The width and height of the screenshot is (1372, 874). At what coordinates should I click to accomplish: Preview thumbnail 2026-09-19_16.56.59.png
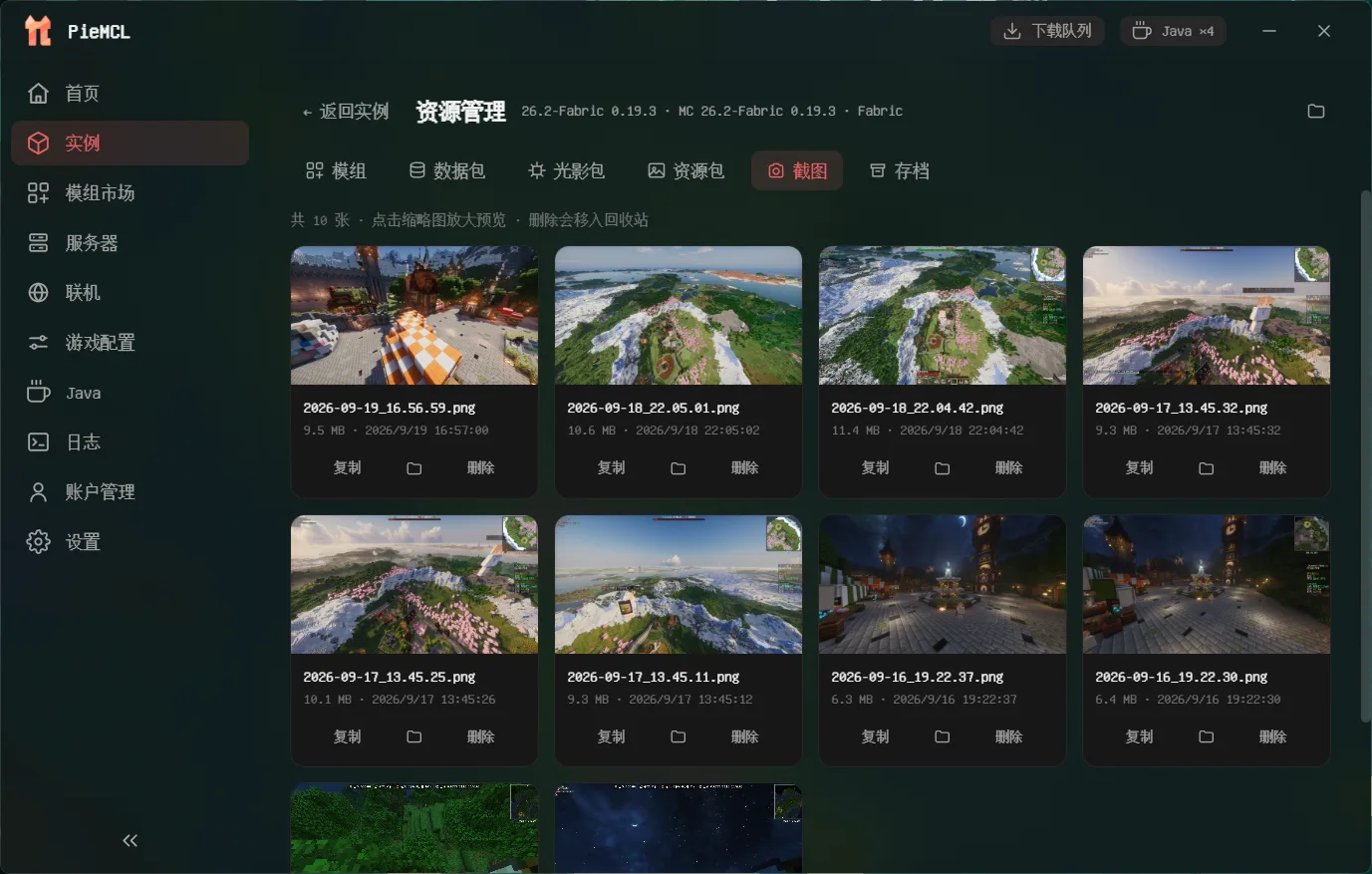414,316
